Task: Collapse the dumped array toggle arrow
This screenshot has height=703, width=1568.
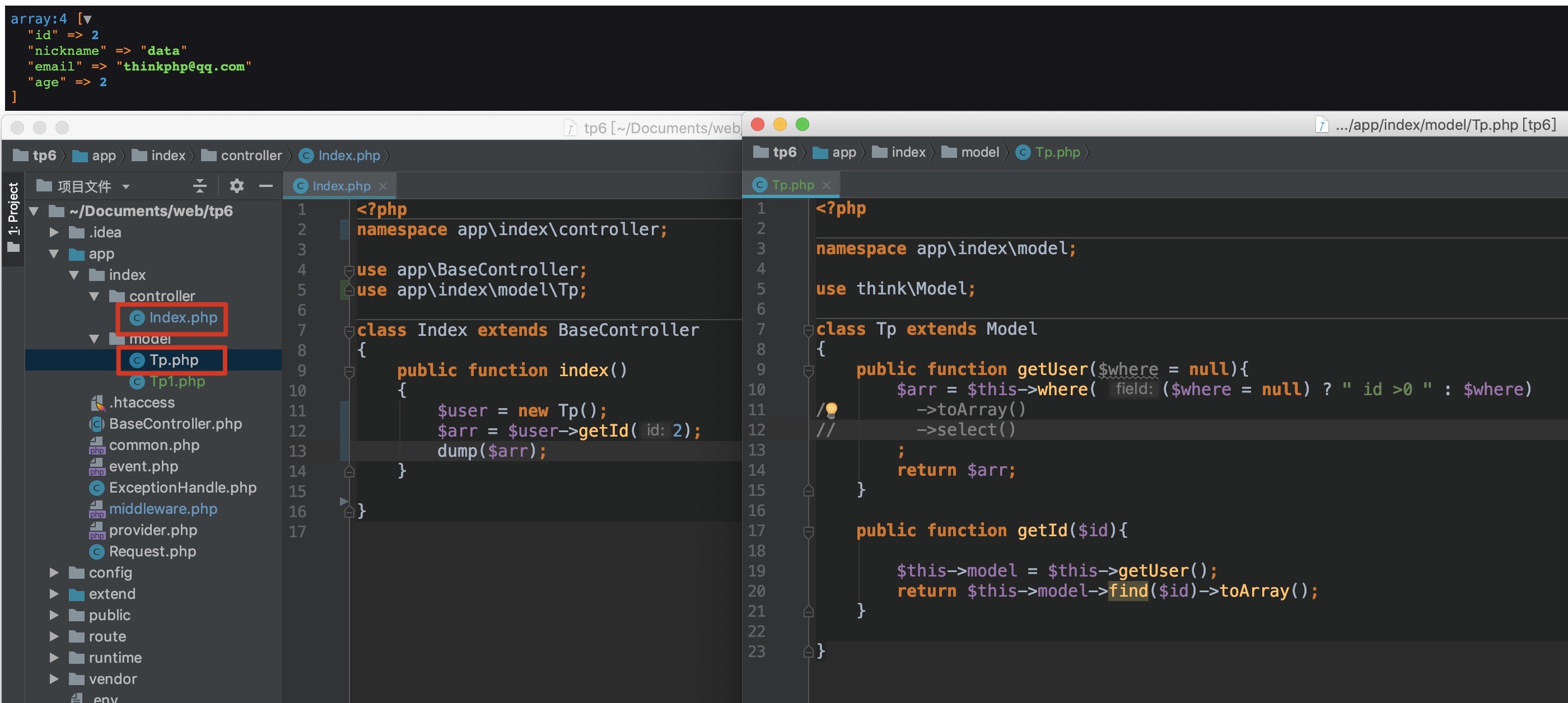Action: (x=88, y=20)
